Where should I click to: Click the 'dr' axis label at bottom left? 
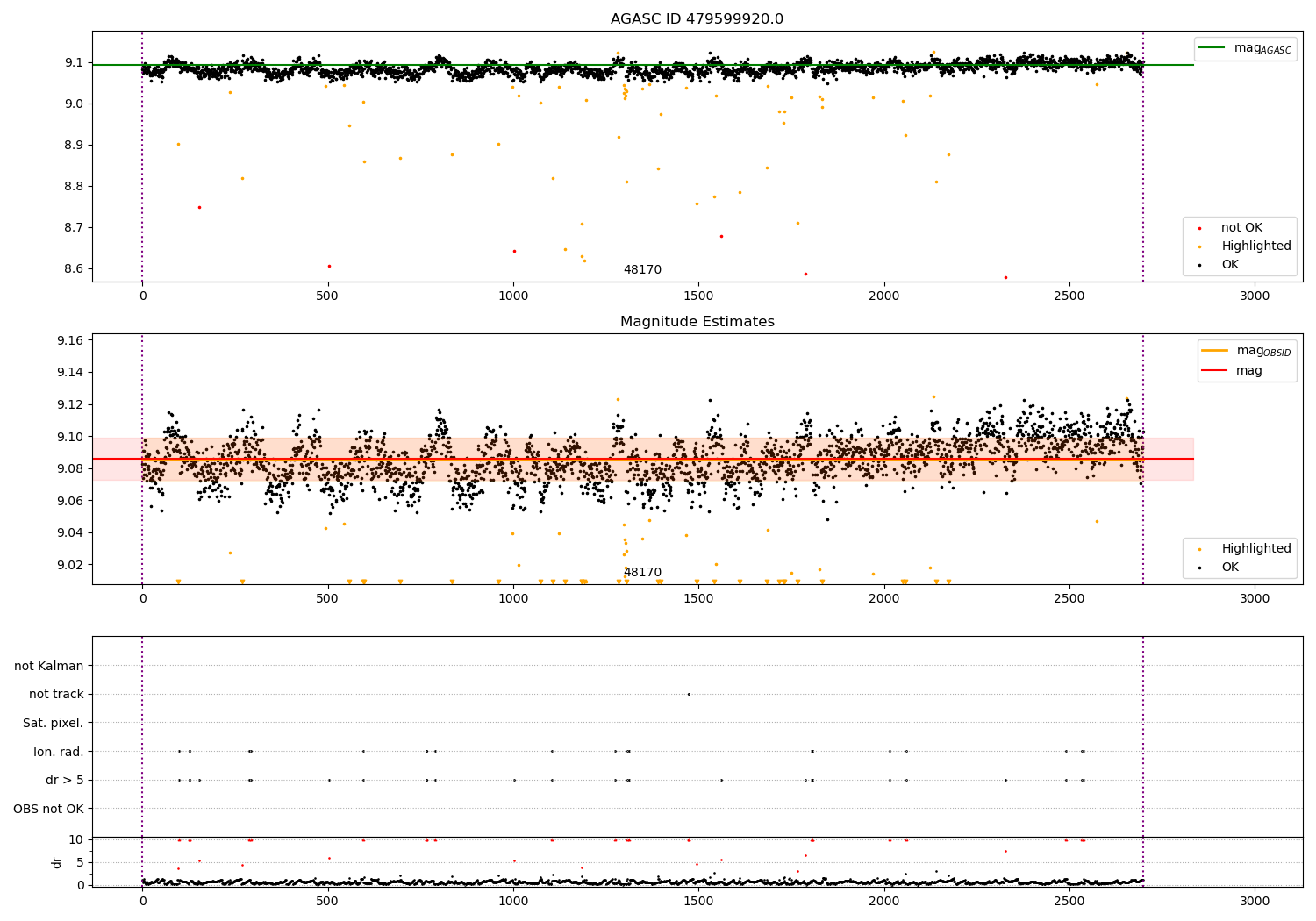(x=57, y=862)
